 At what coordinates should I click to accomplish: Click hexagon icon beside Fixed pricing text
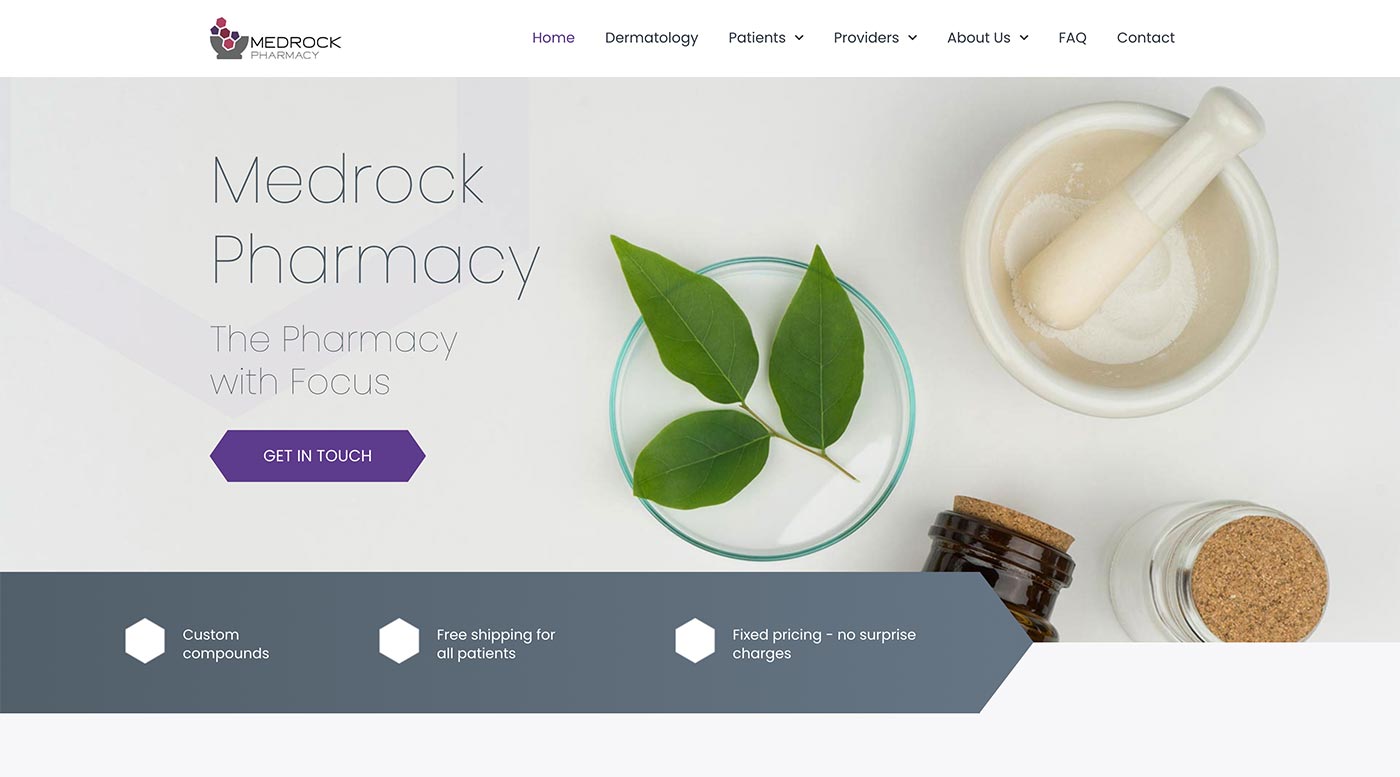(x=695, y=641)
